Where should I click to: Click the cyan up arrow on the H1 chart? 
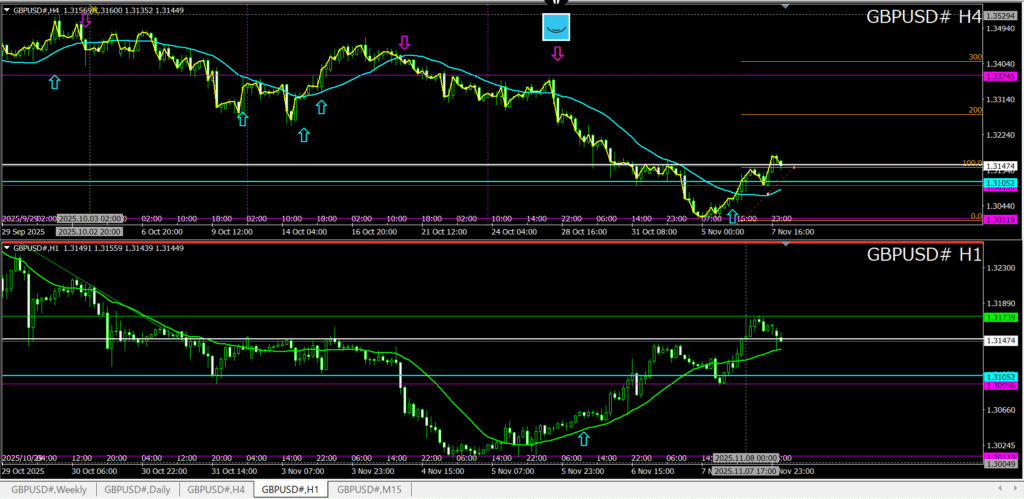[x=584, y=438]
